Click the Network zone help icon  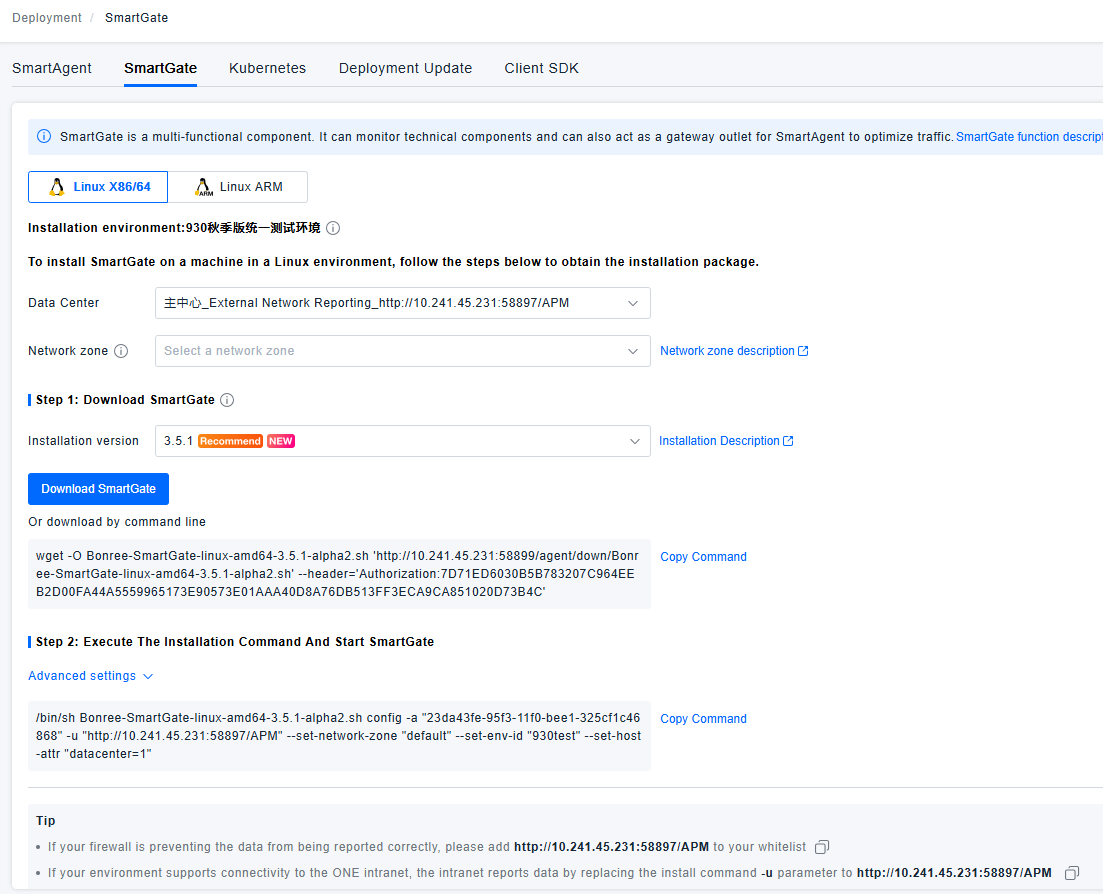tap(121, 351)
